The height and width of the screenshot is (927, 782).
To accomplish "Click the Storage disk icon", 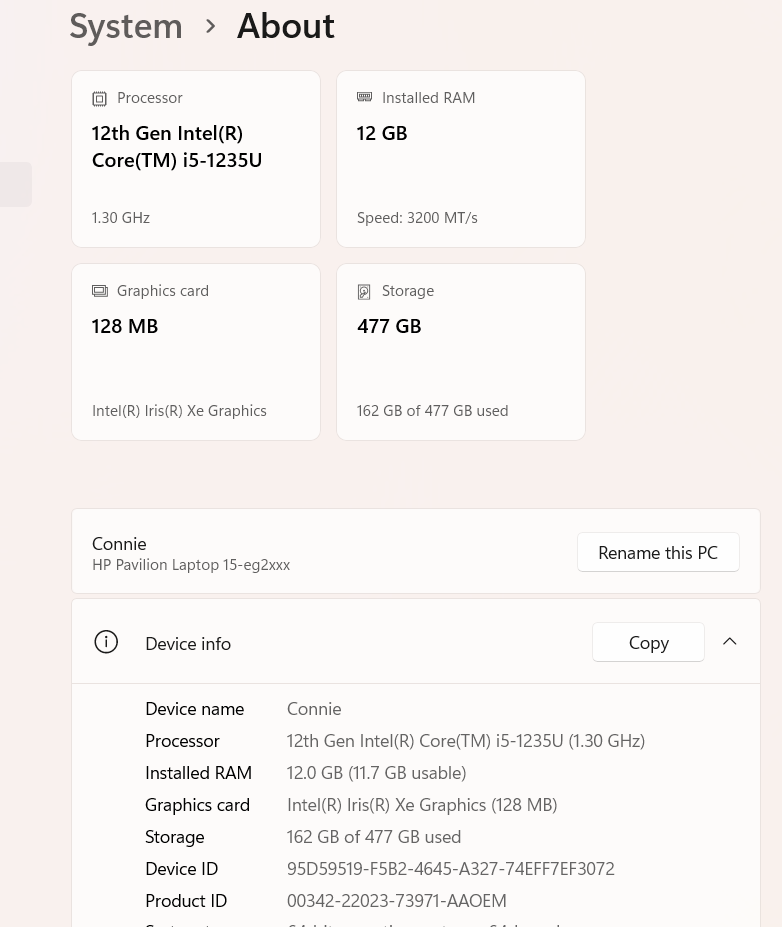I will tap(364, 291).
